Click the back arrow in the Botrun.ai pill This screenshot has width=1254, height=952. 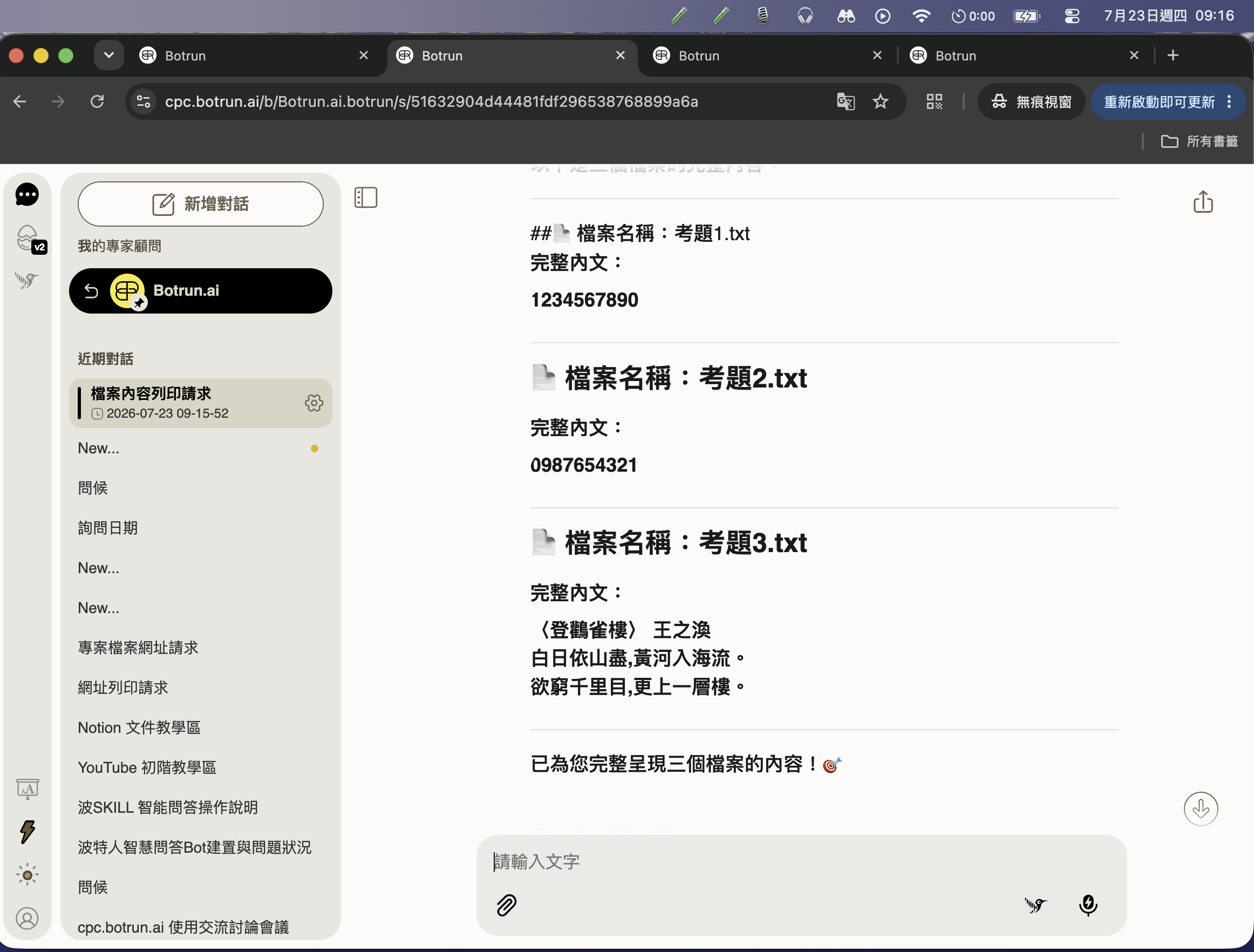click(91, 291)
